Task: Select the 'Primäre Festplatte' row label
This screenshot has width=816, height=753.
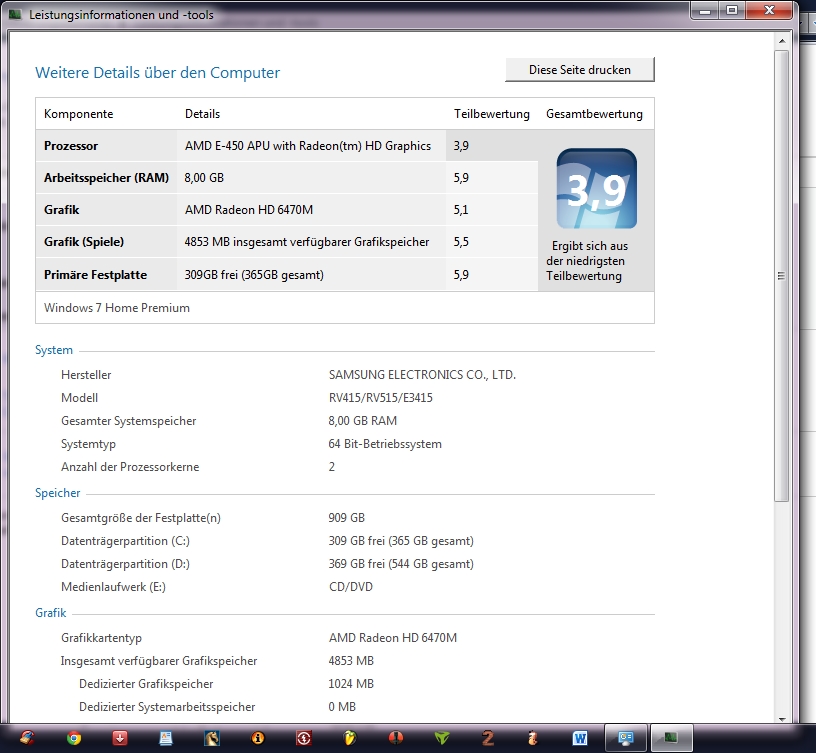Action: coord(95,275)
